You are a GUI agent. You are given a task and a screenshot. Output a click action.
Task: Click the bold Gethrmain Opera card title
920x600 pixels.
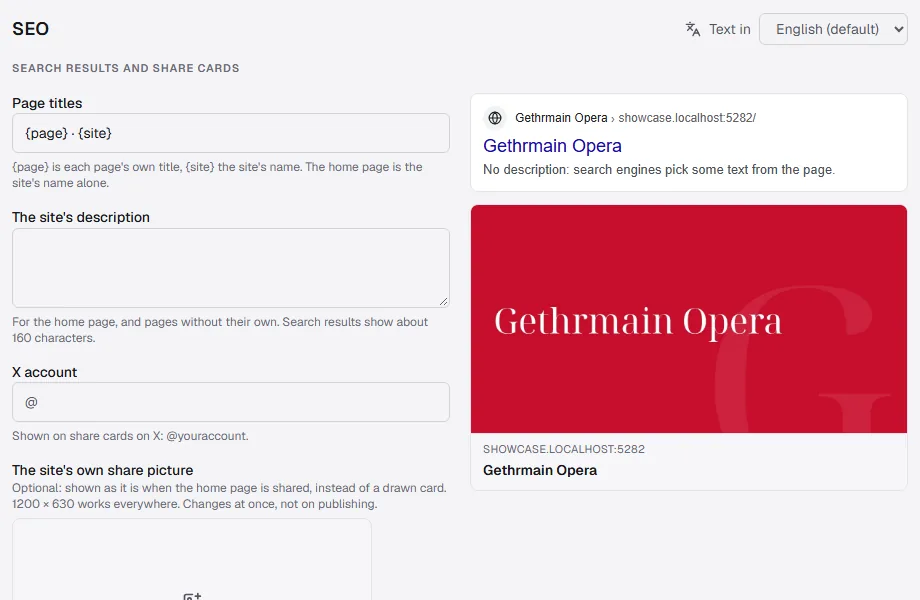tap(540, 470)
